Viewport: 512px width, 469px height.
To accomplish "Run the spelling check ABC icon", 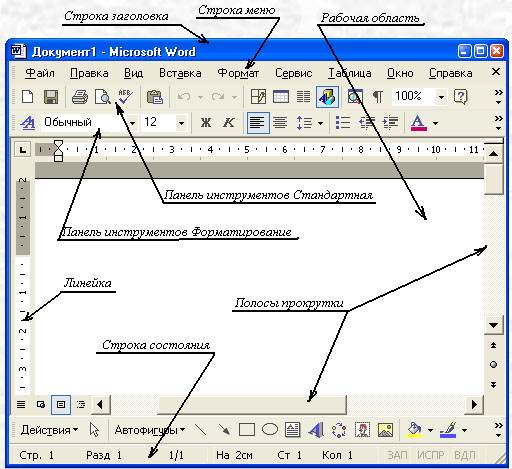I will (x=126, y=97).
